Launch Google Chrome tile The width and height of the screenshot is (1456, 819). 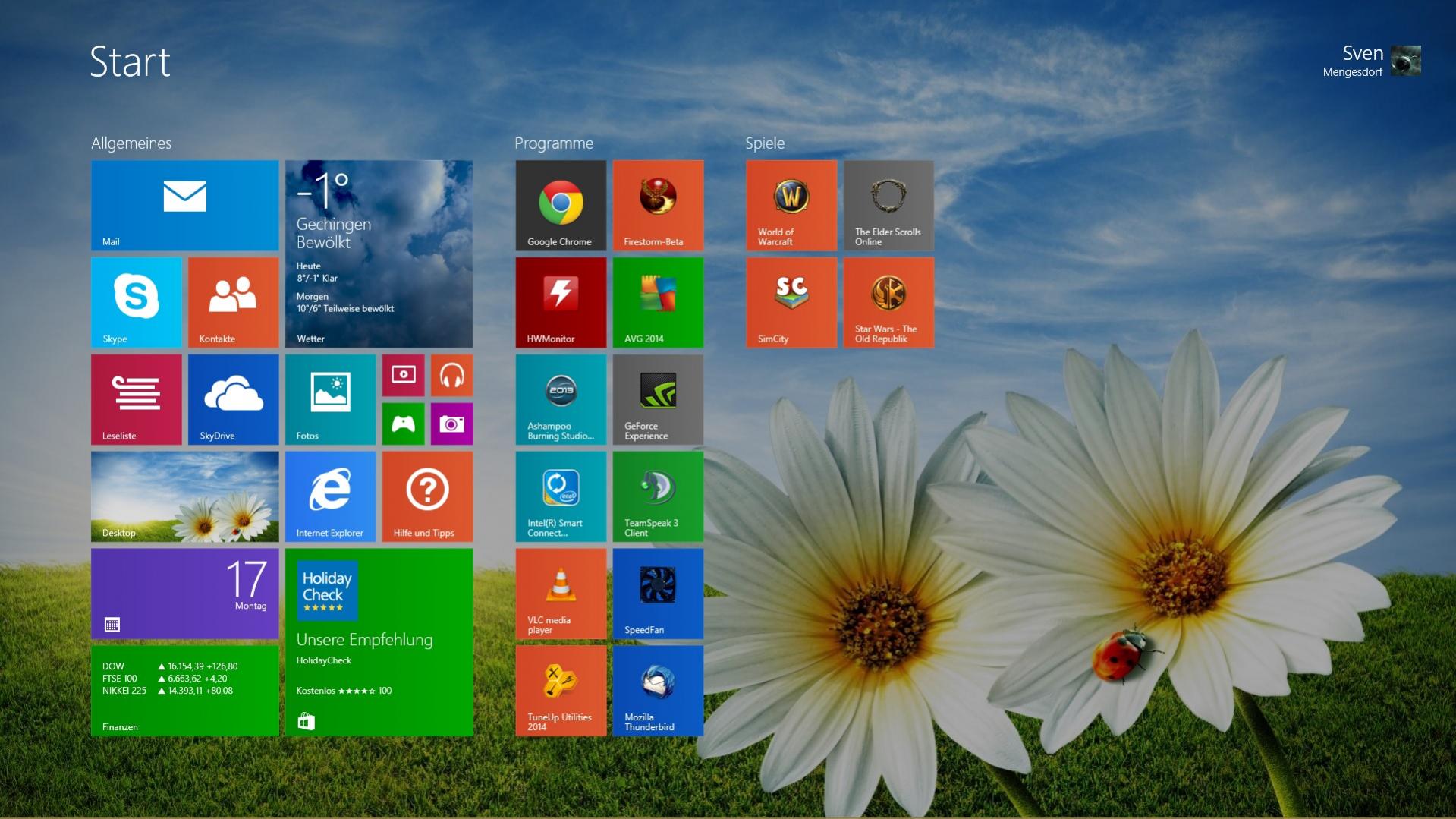pyautogui.click(x=561, y=205)
